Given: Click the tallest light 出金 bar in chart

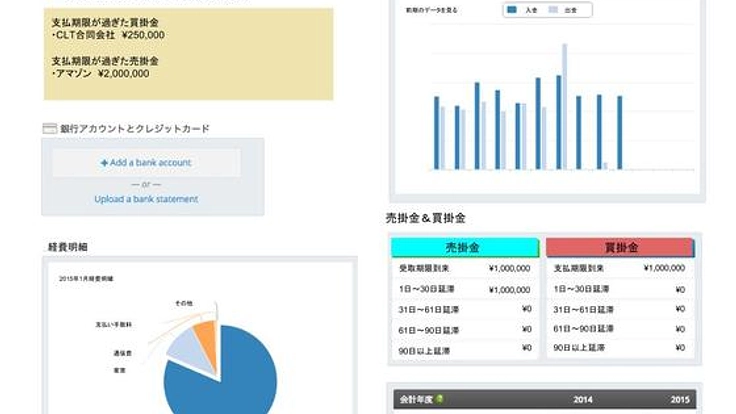Looking at the screenshot, I should (x=565, y=107).
